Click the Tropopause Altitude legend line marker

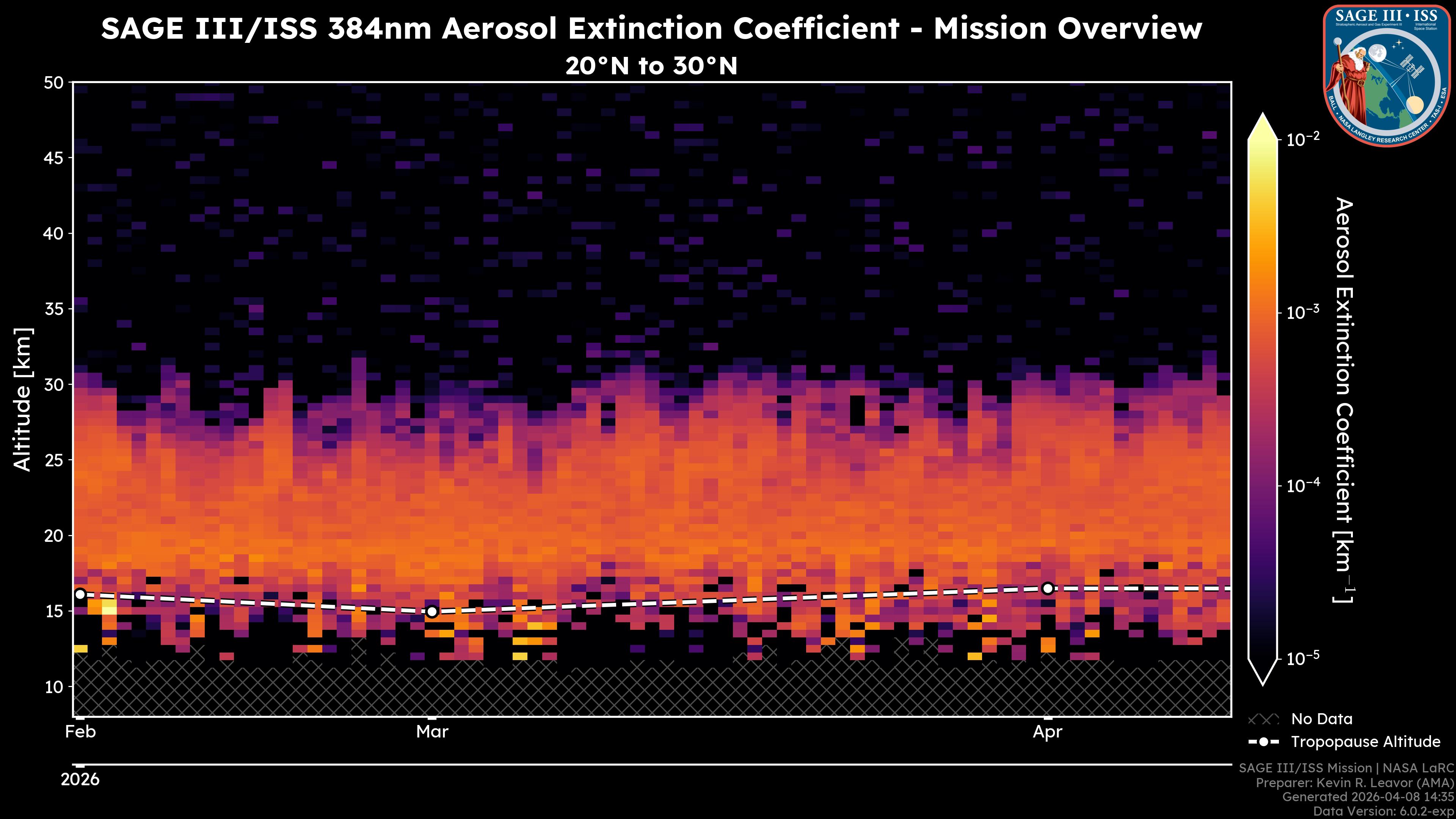click(x=1263, y=742)
